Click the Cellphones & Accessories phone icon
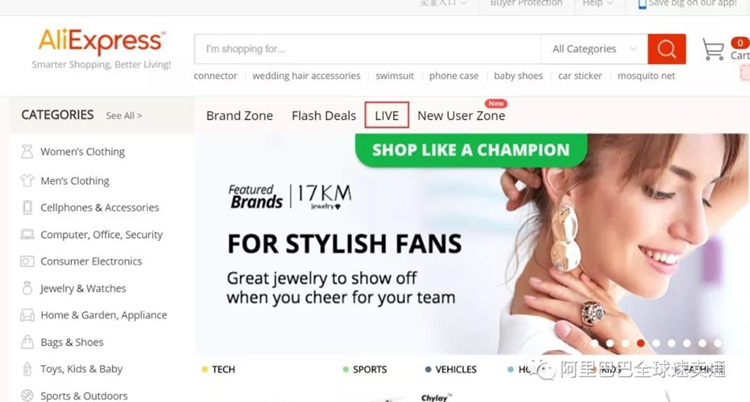This screenshot has width=750, height=402. coord(27,207)
